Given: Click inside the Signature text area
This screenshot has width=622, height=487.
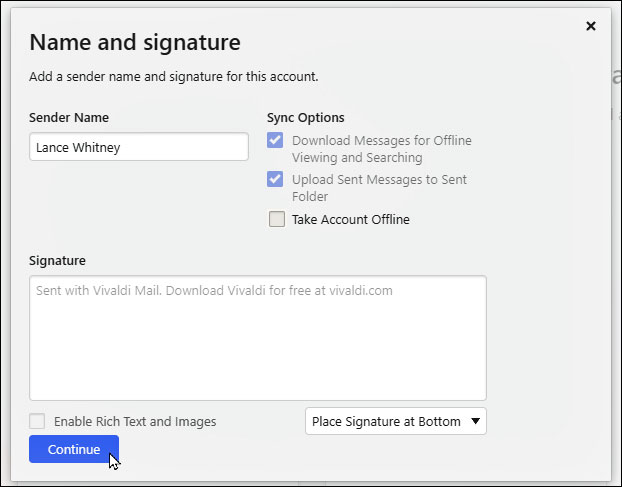Looking at the screenshot, I should [258, 338].
